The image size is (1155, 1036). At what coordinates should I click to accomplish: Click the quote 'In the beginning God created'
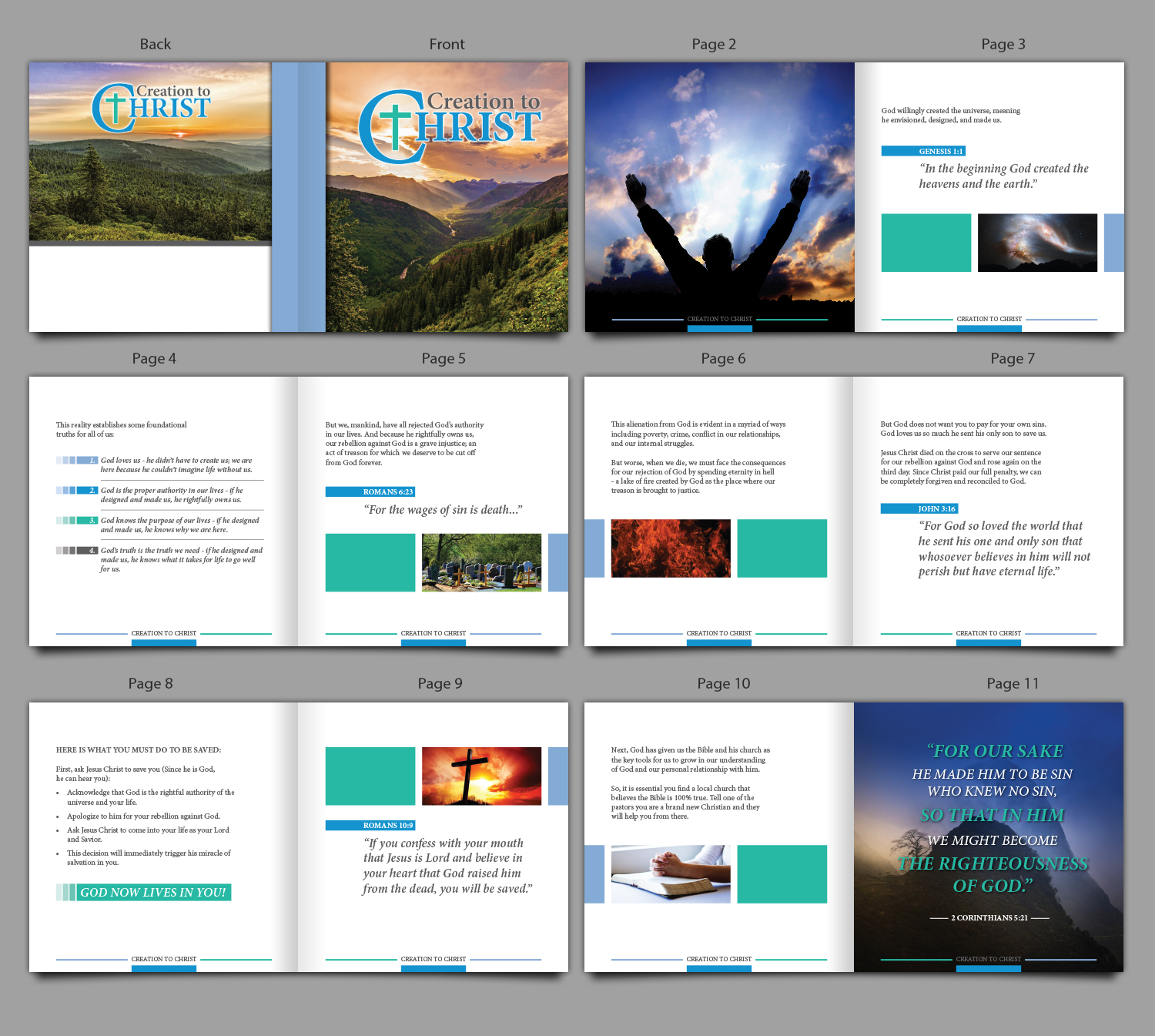point(1003,176)
